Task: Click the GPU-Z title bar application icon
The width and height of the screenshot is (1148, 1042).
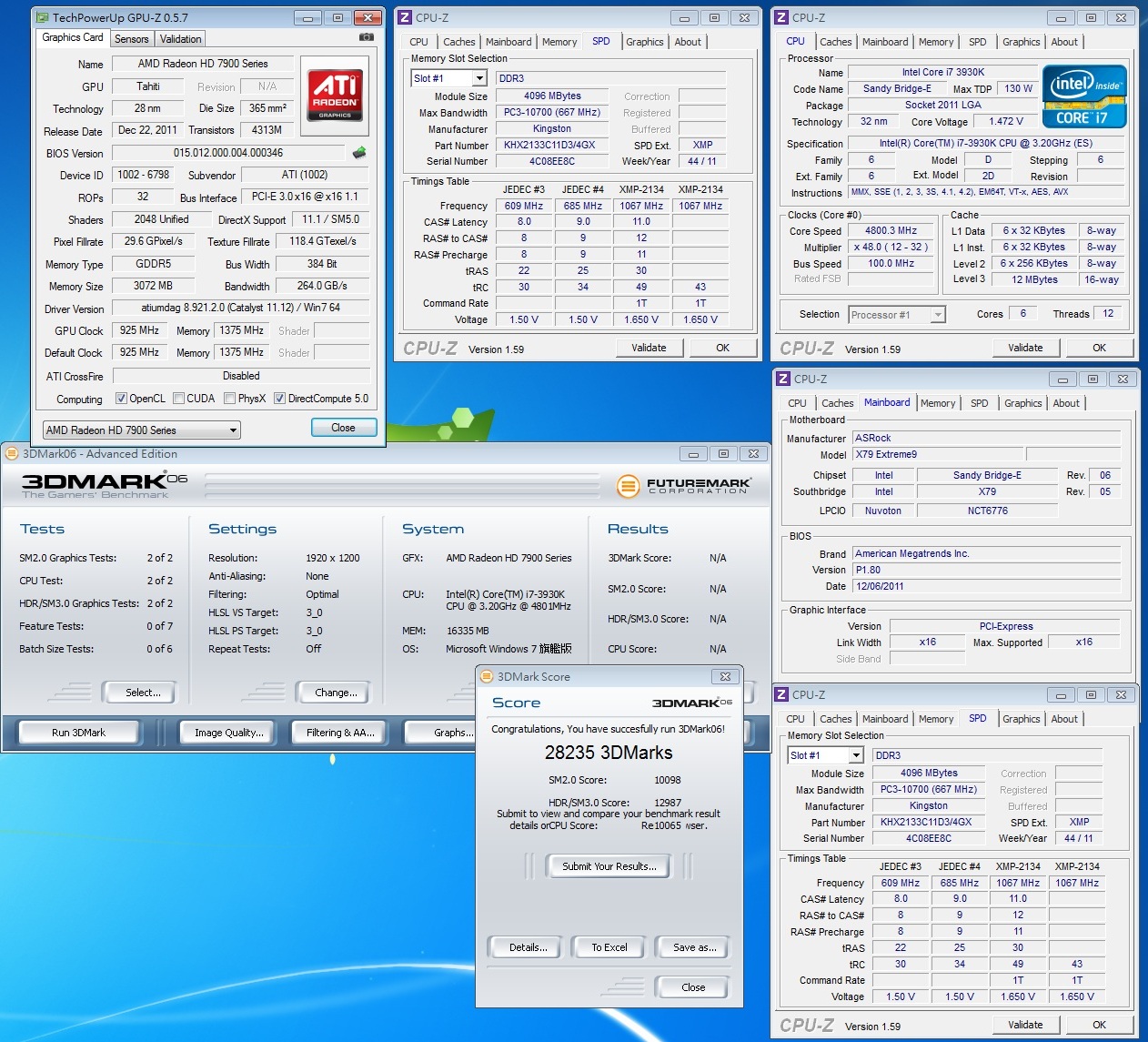Action: coord(42,17)
